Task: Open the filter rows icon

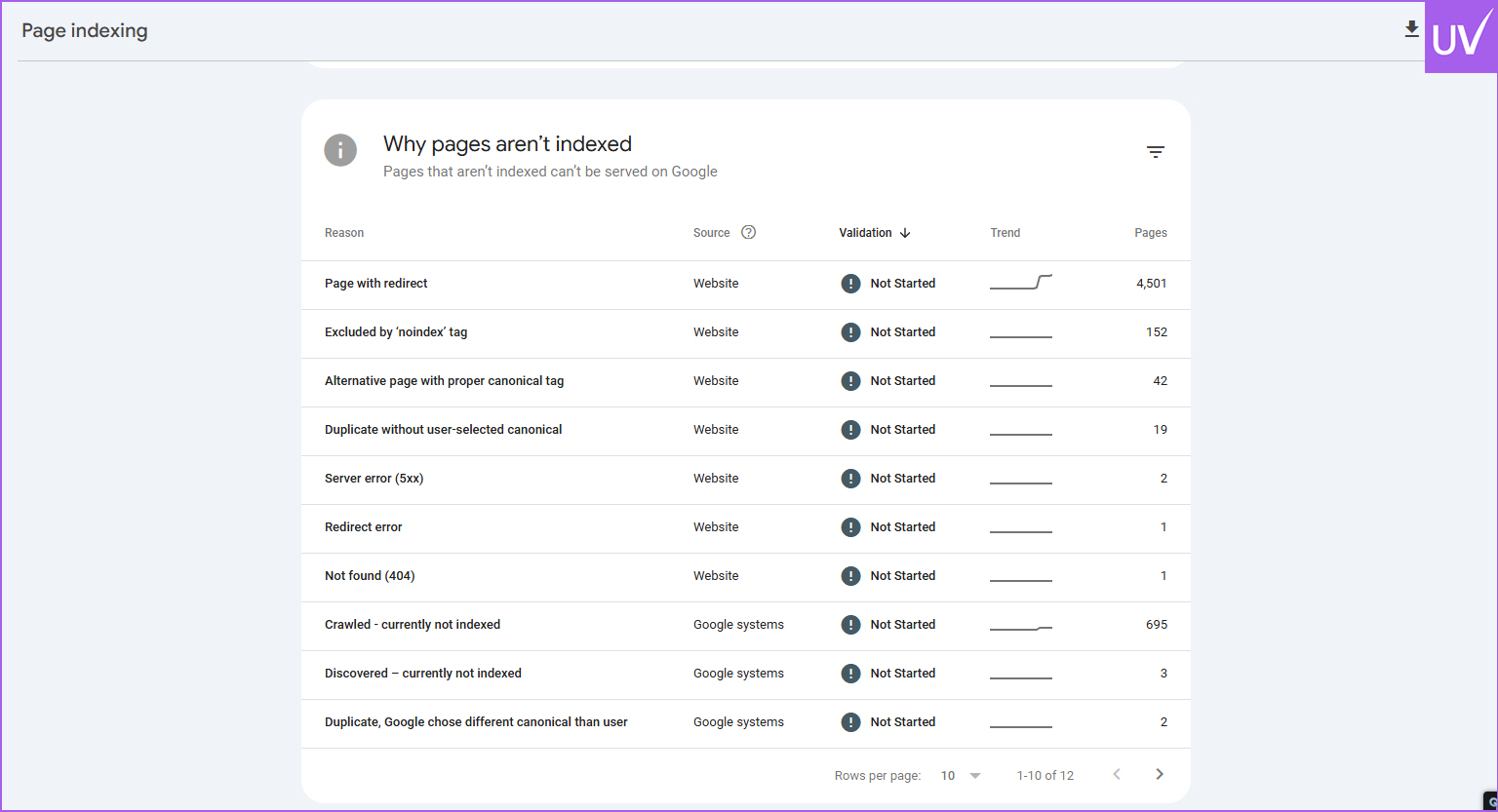Action: tap(1156, 152)
